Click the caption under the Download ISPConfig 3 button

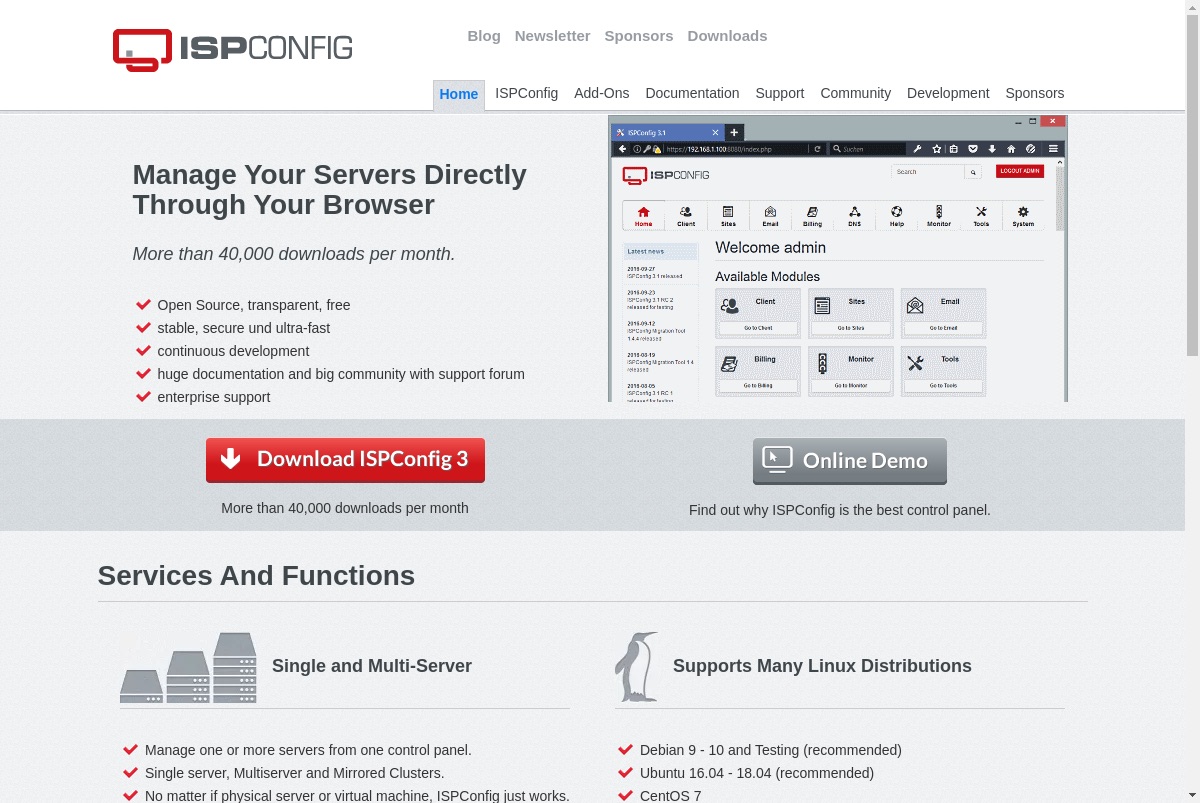click(x=345, y=508)
